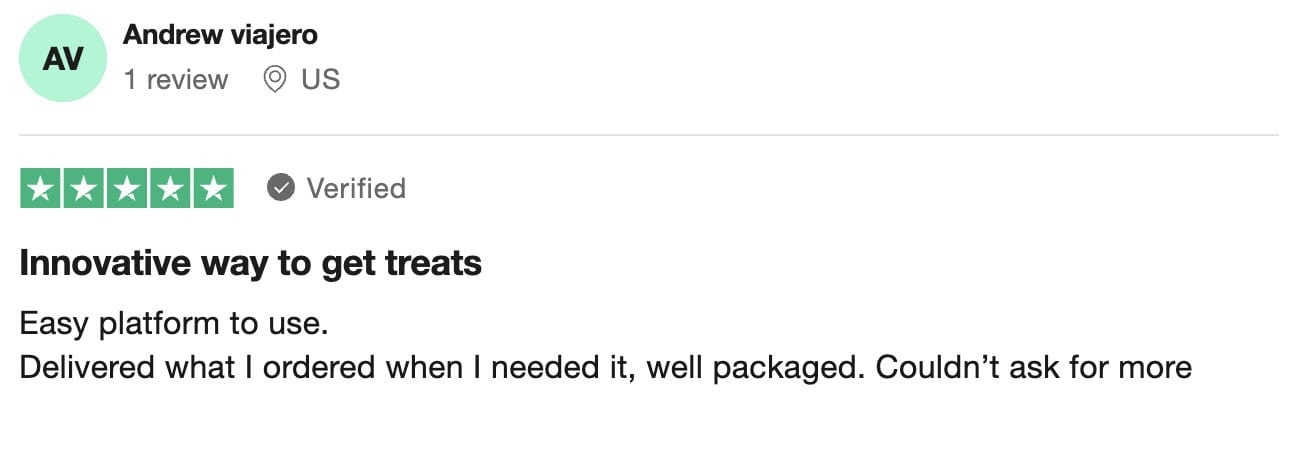Click the first green star
Screen dimensions: 1300x464
[41, 188]
